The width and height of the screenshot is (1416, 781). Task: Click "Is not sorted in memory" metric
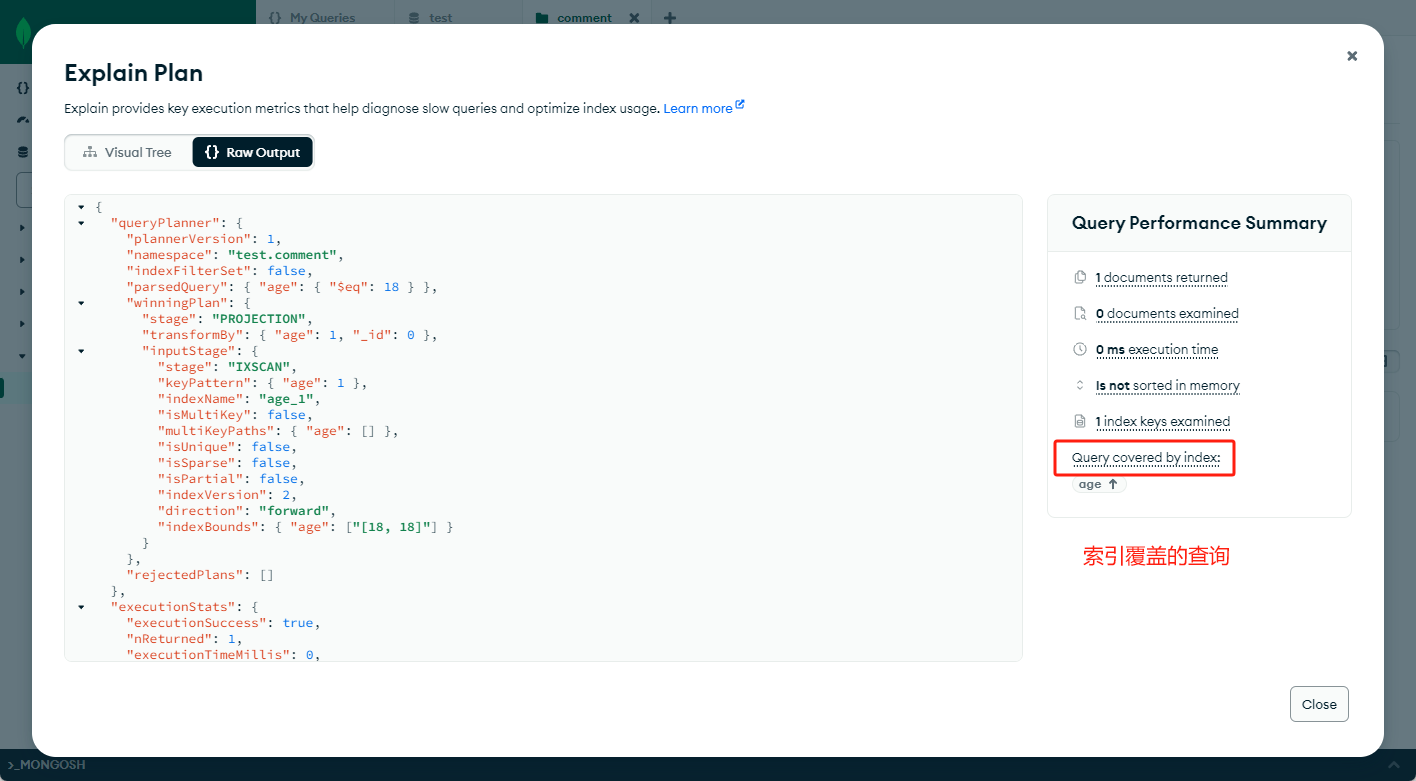click(x=1167, y=386)
